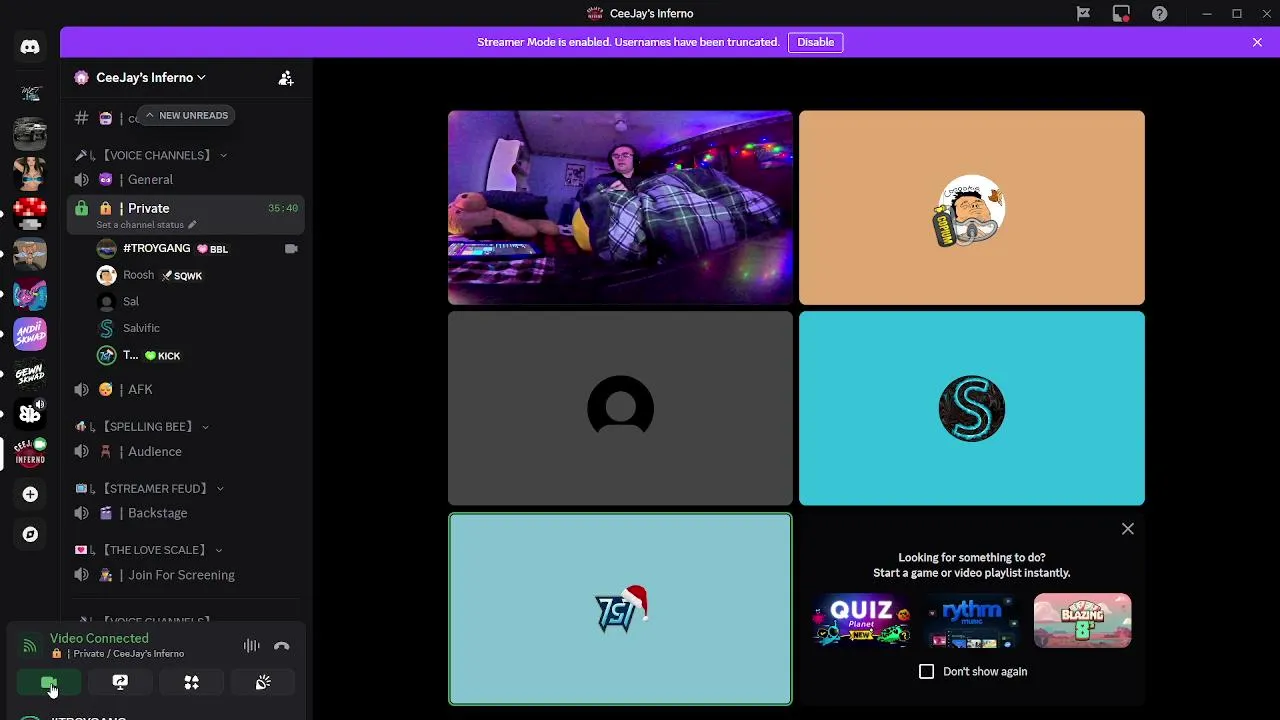
Task: Check the Don't show again box
Action: click(926, 672)
